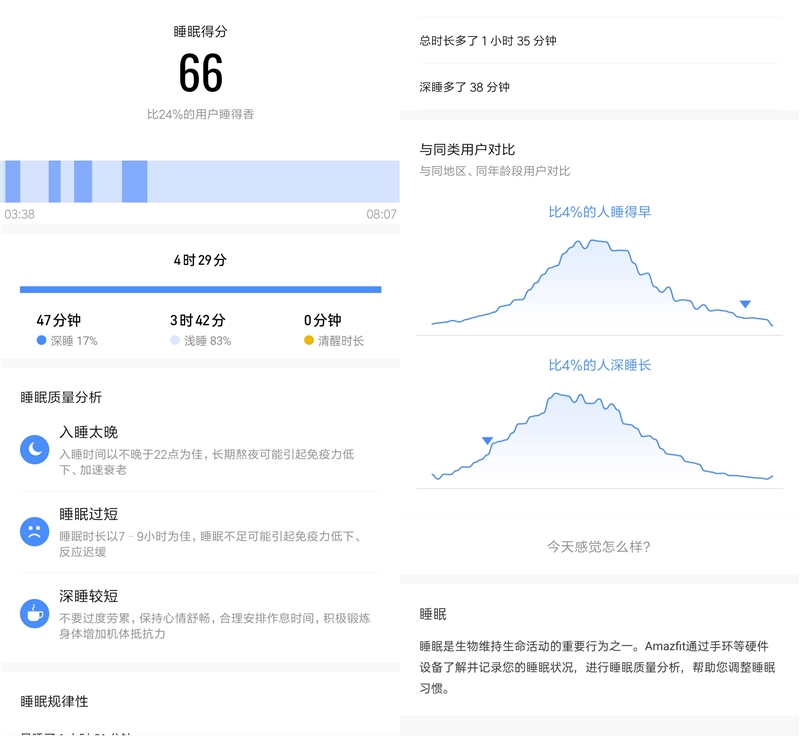Screen dimensions: 800x740
Task: Click the light dot beside 浅睡 83%
Action: pyautogui.click(x=175, y=341)
